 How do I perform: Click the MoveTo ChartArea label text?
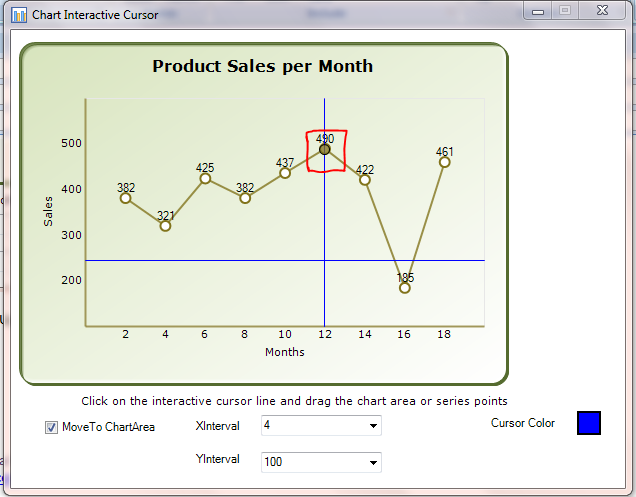(108, 427)
